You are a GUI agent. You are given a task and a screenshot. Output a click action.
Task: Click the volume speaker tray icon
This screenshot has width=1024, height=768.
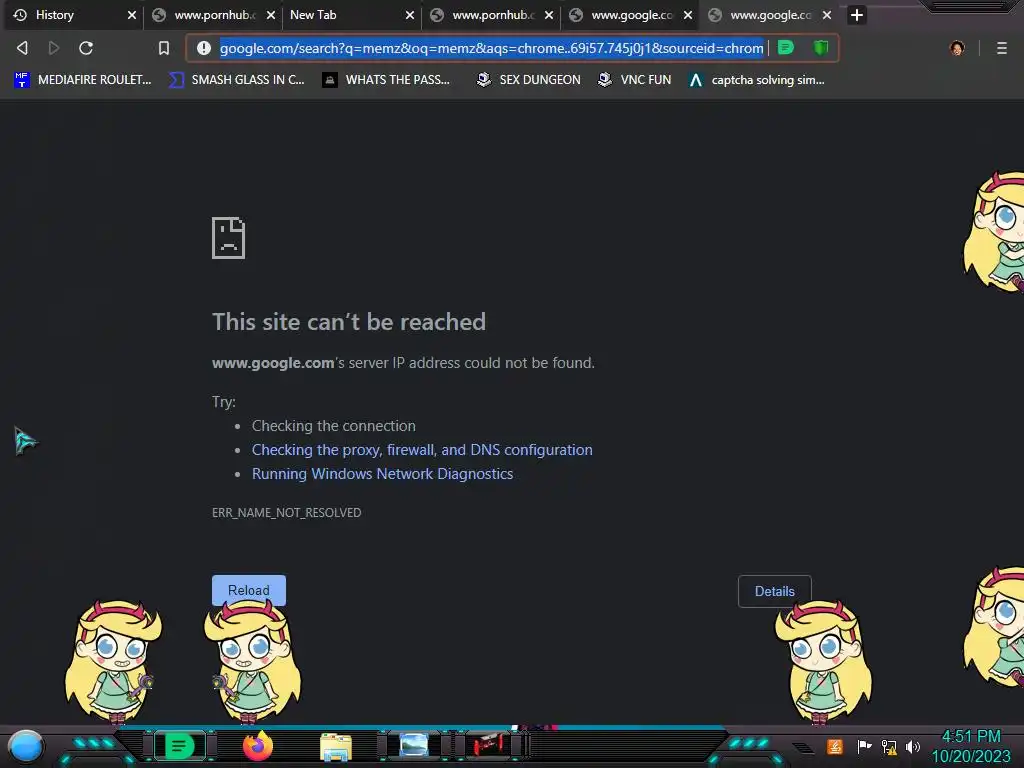tap(913, 746)
